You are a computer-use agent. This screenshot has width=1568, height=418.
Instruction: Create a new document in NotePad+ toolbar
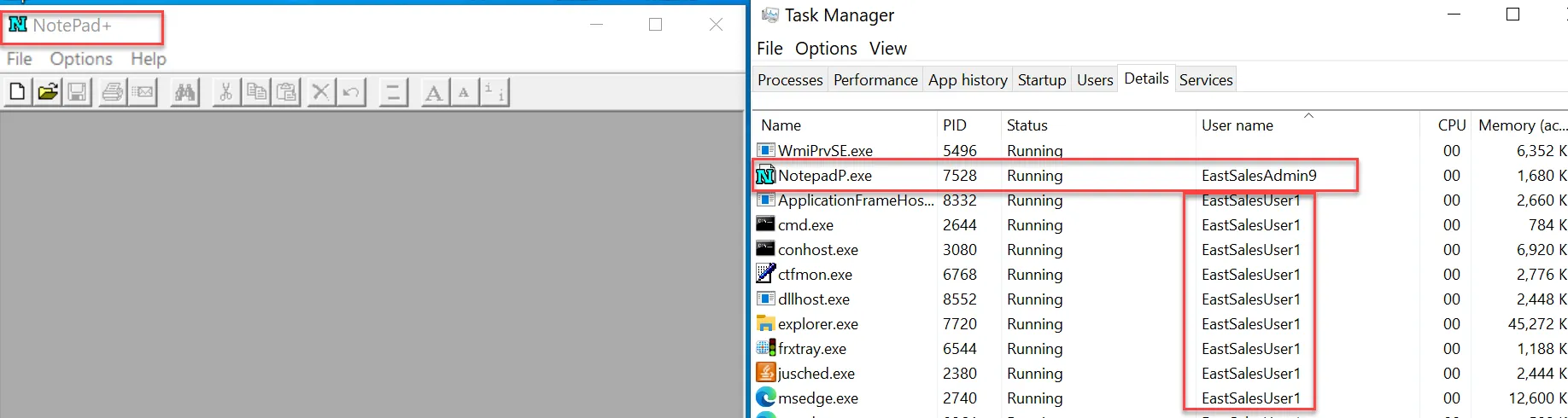pos(17,92)
